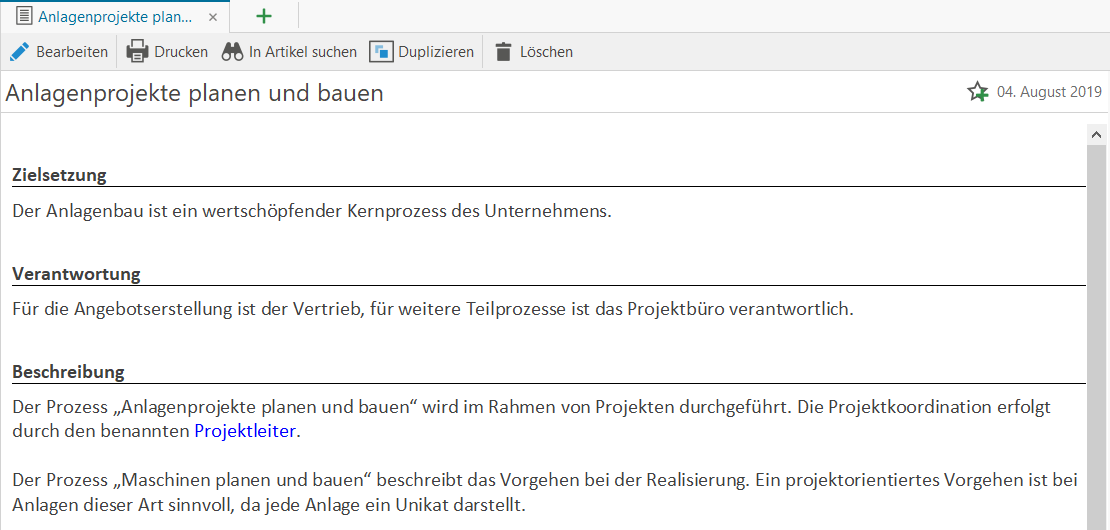Click the binoculars search icon
Screen dimensions: 1110x530
232,52
